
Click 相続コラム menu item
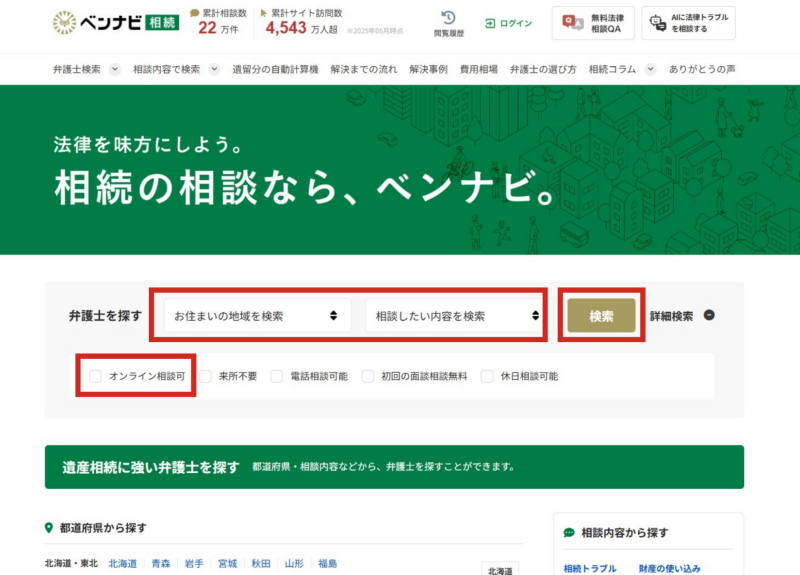[612, 69]
